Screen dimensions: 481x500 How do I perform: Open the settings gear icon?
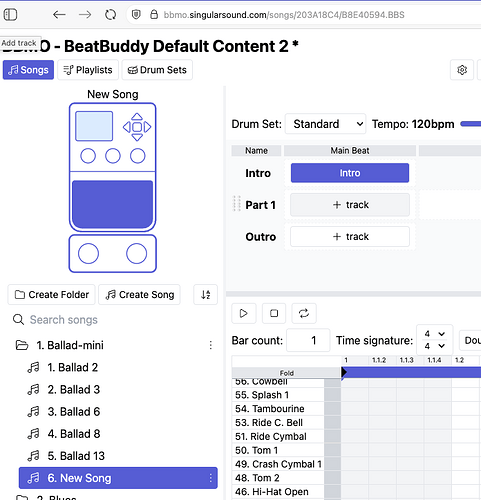[x=462, y=70]
